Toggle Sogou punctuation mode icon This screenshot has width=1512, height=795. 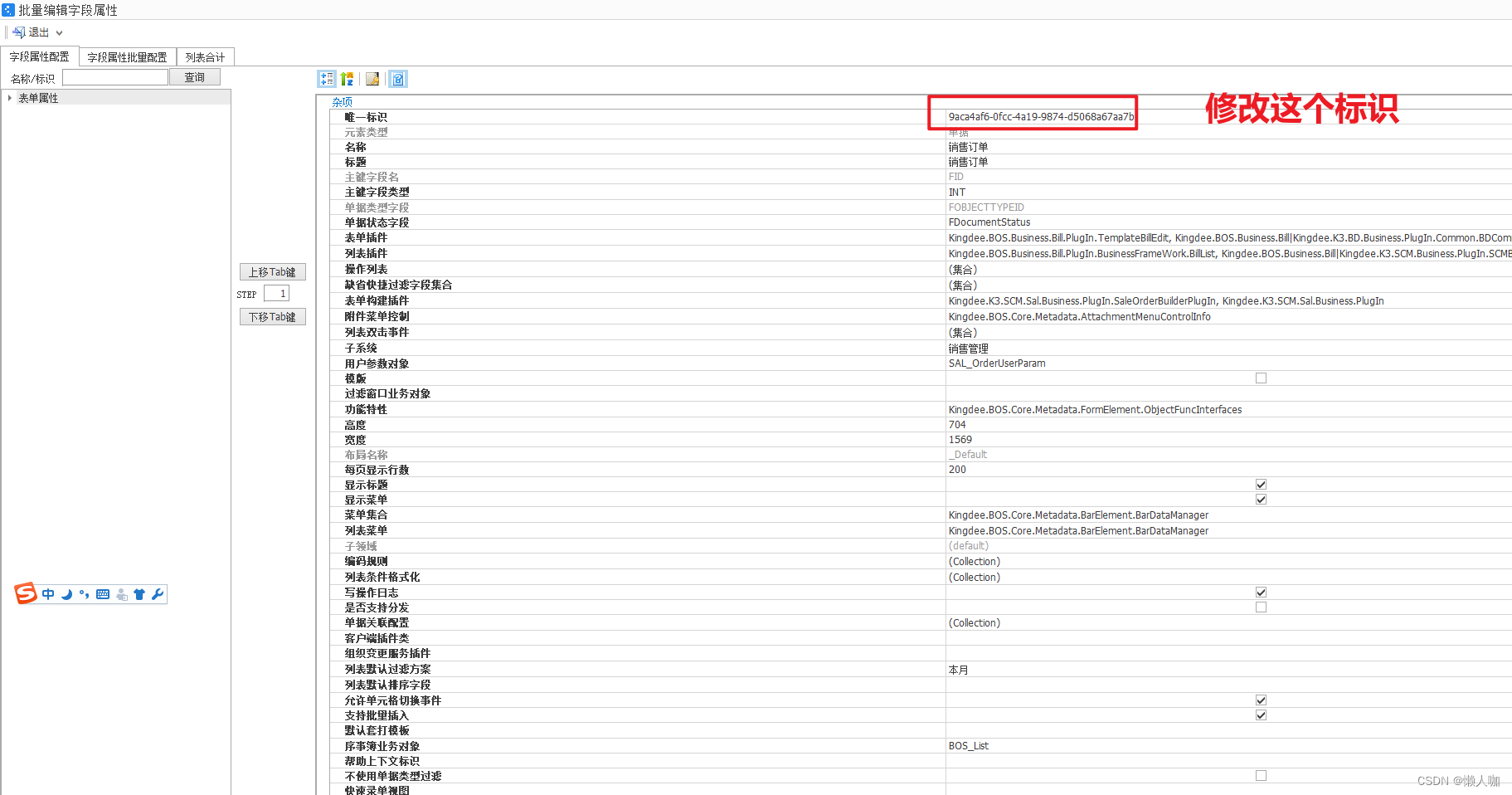(85, 594)
